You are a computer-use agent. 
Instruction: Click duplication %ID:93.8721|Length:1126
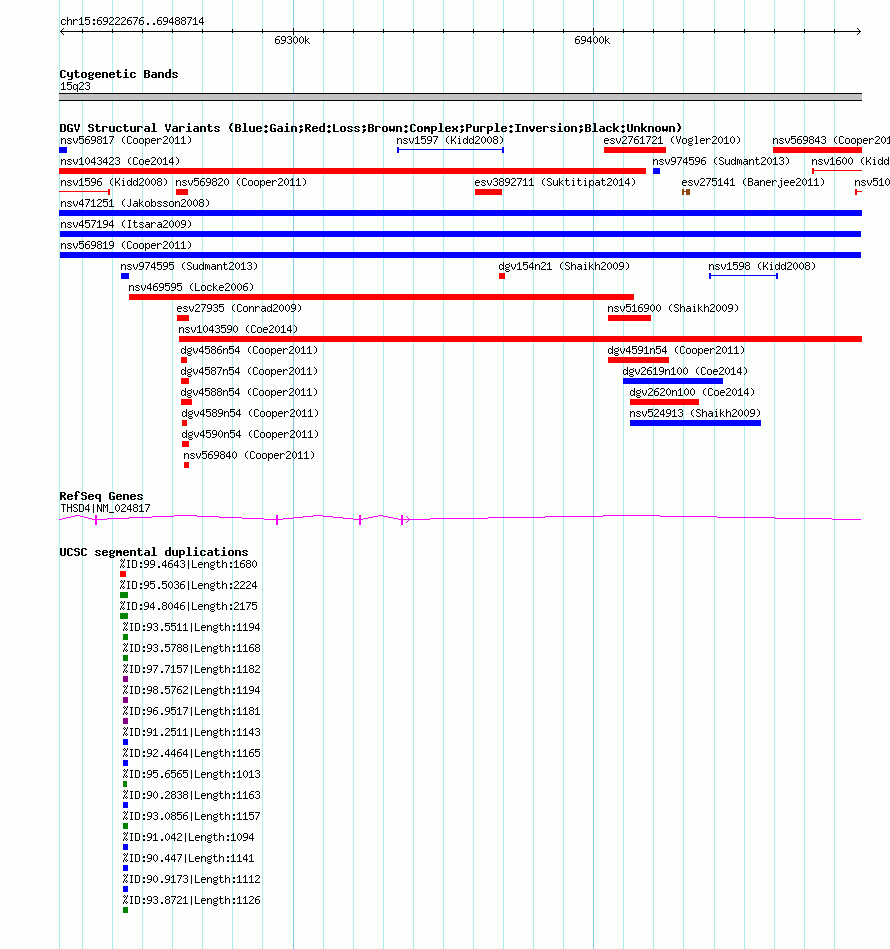191,900
